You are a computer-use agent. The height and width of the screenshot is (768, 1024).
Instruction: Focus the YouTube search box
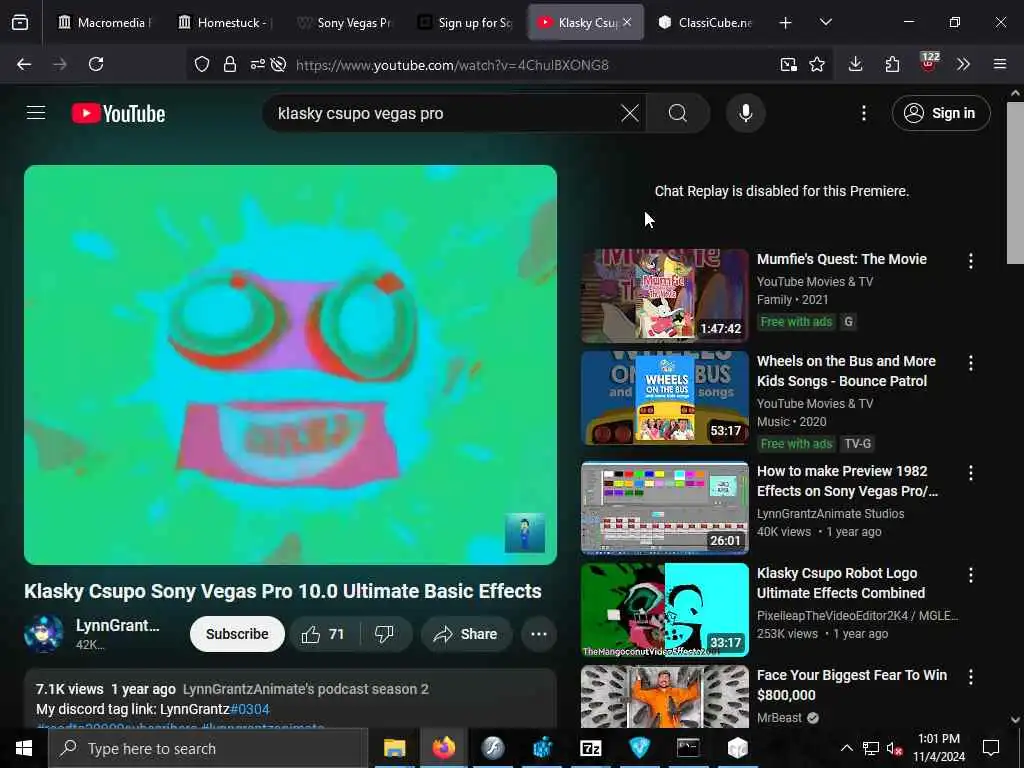coord(444,113)
